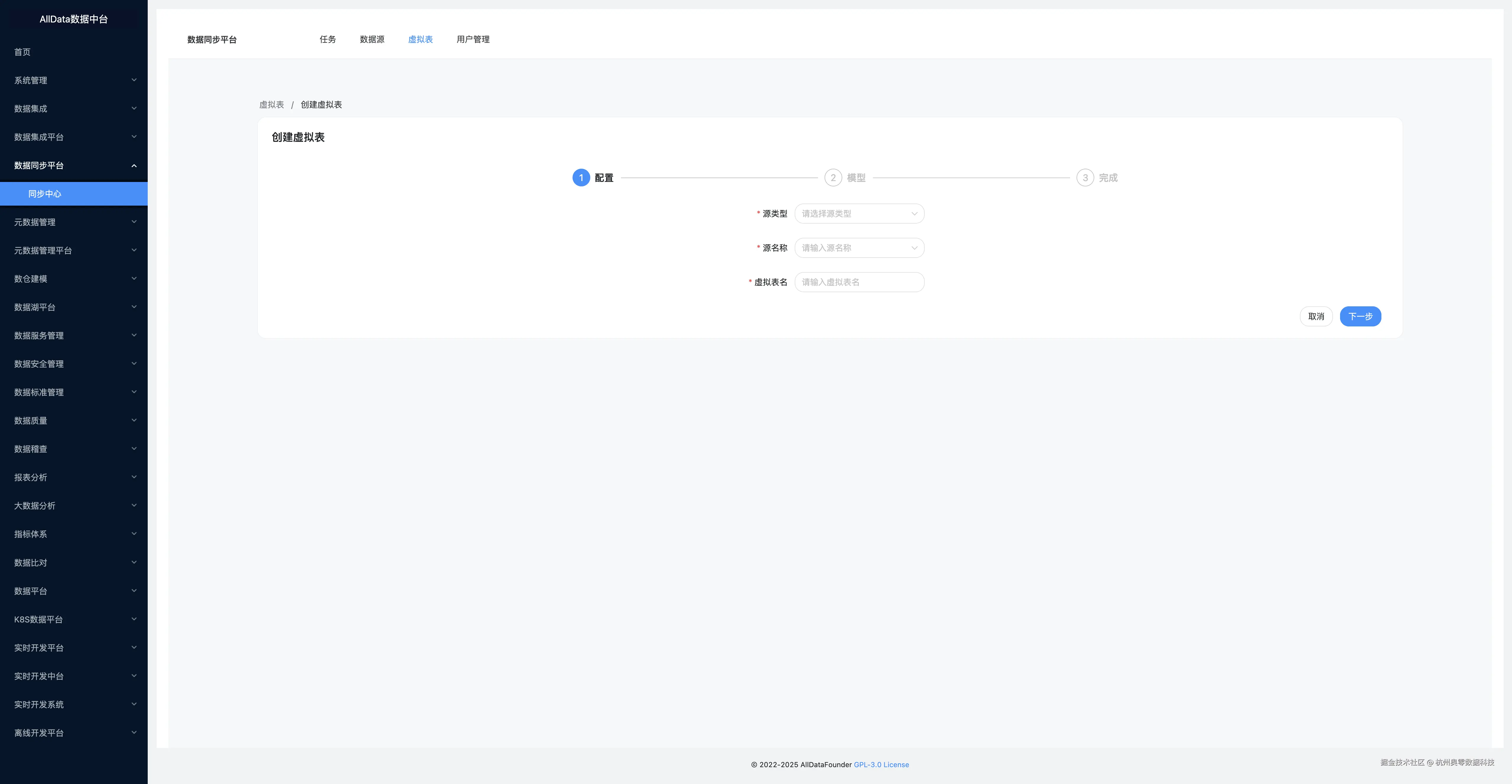The height and width of the screenshot is (784, 1512).
Task: Click step 2 模型 circle icon
Action: click(x=833, y=178)
